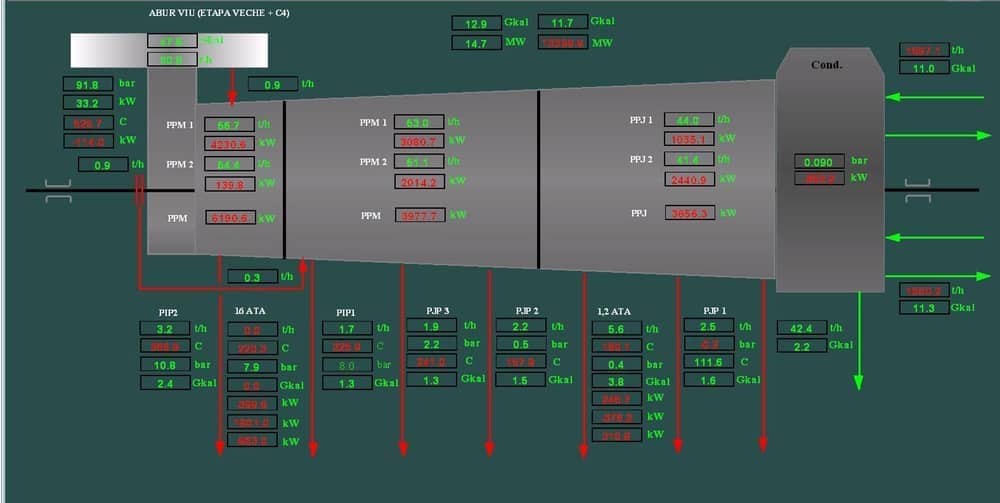Click the 3080.7 kW value box
Image resolution: width=1000 pixels, height=503 pixels.
419,141
